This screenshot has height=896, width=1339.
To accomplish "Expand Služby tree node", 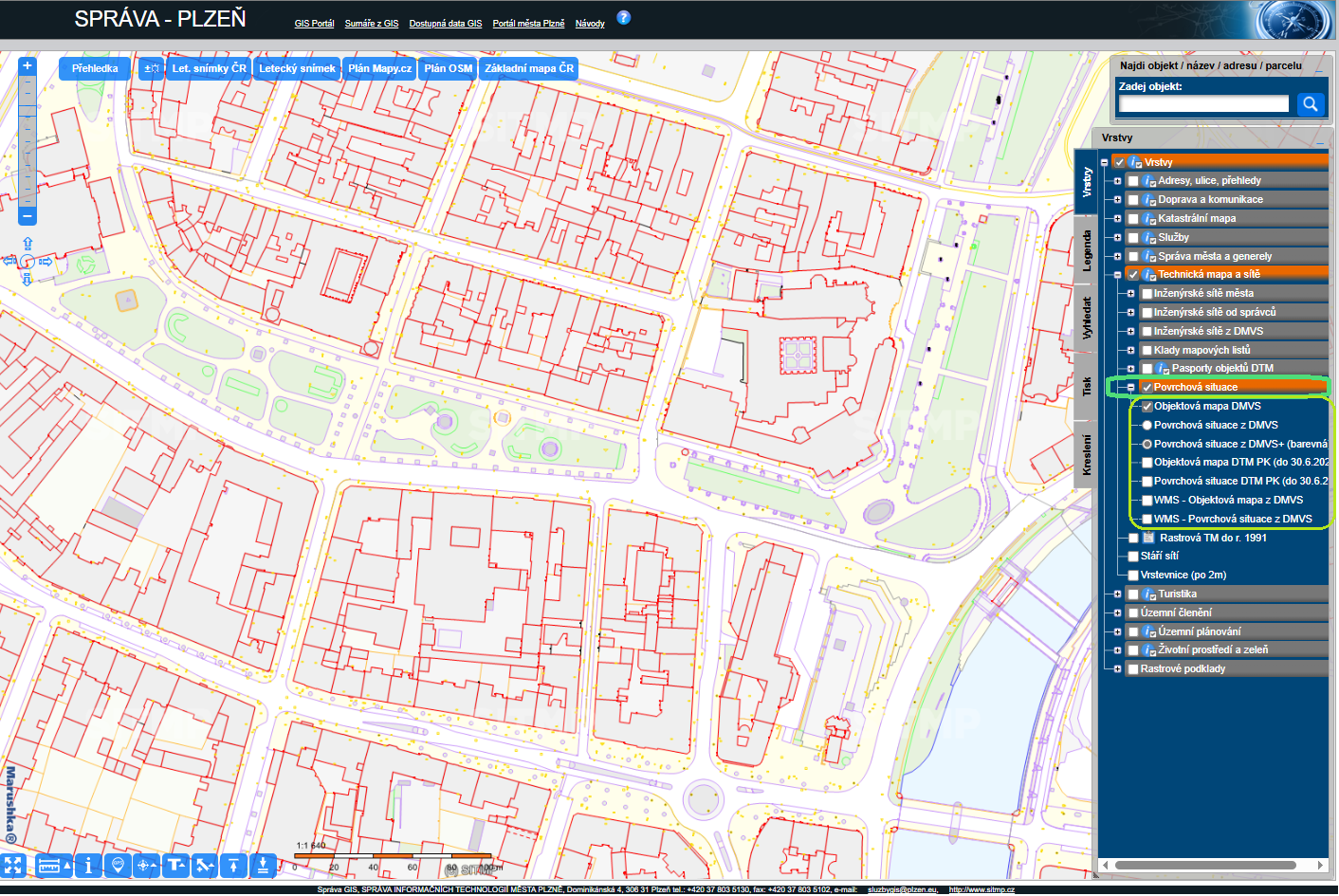I will pos(1117,237).
